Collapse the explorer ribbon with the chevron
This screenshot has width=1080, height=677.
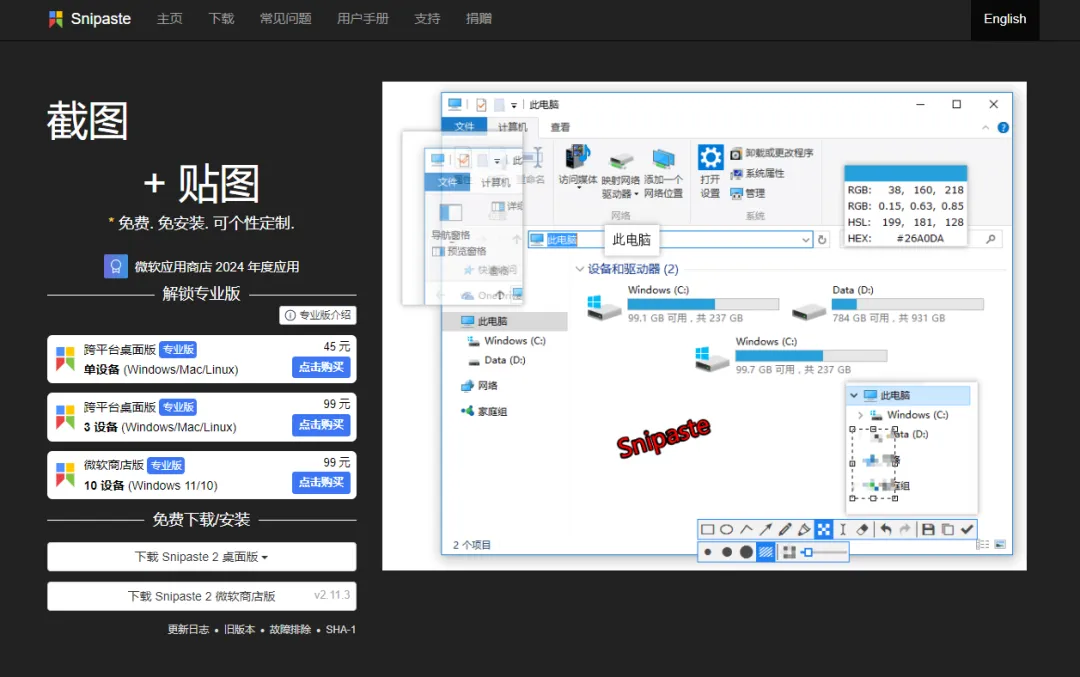click(986, 127)
